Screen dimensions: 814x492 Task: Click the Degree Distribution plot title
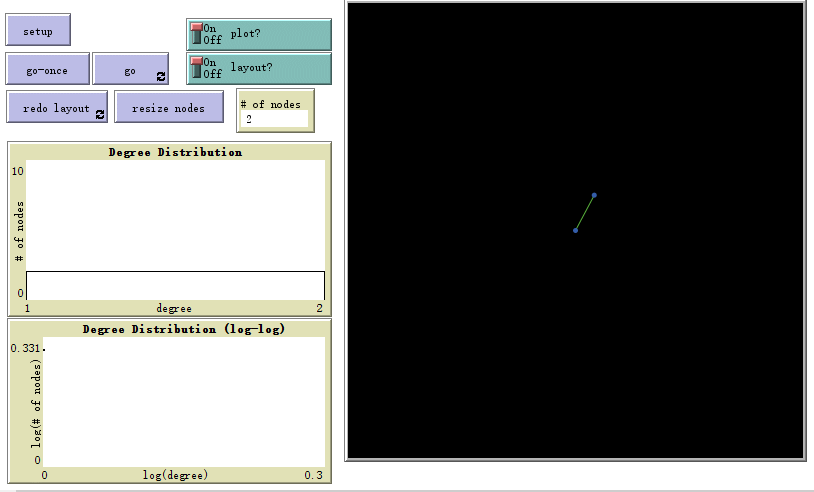point(175,152)
